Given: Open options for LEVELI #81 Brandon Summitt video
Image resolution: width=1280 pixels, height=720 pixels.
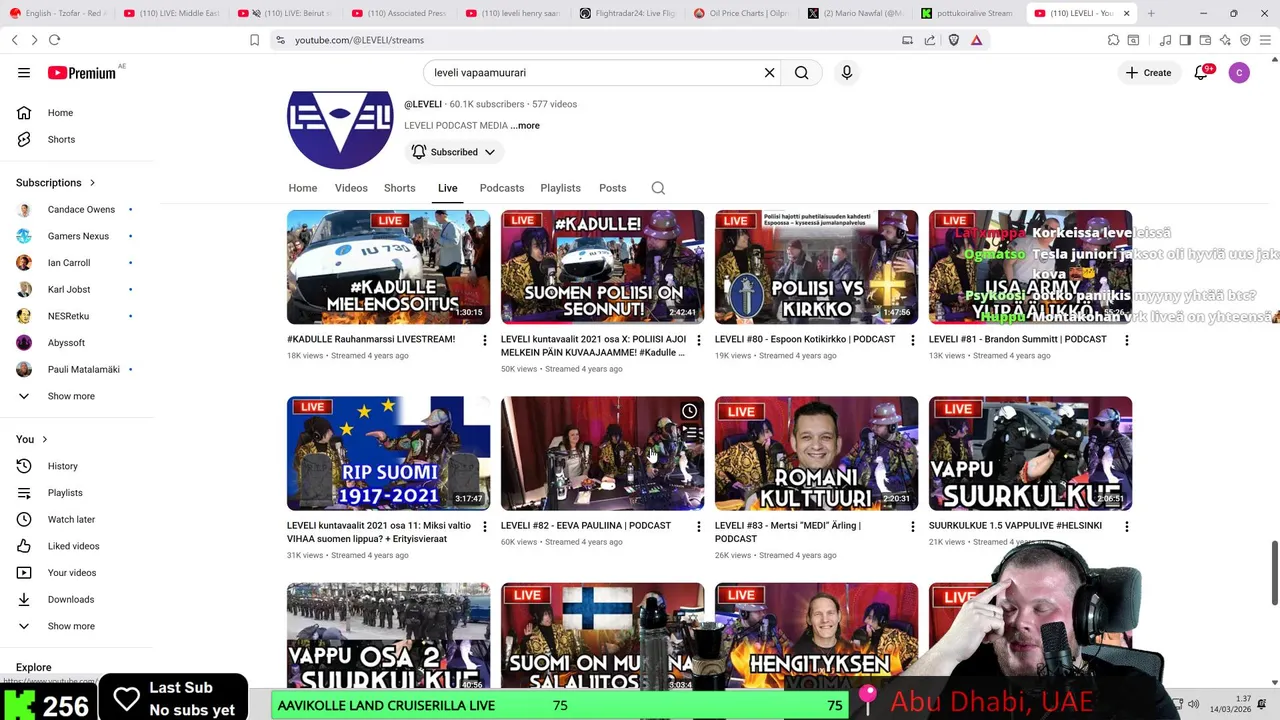Looking at the screenshot, I should [x=1127, y=340].
